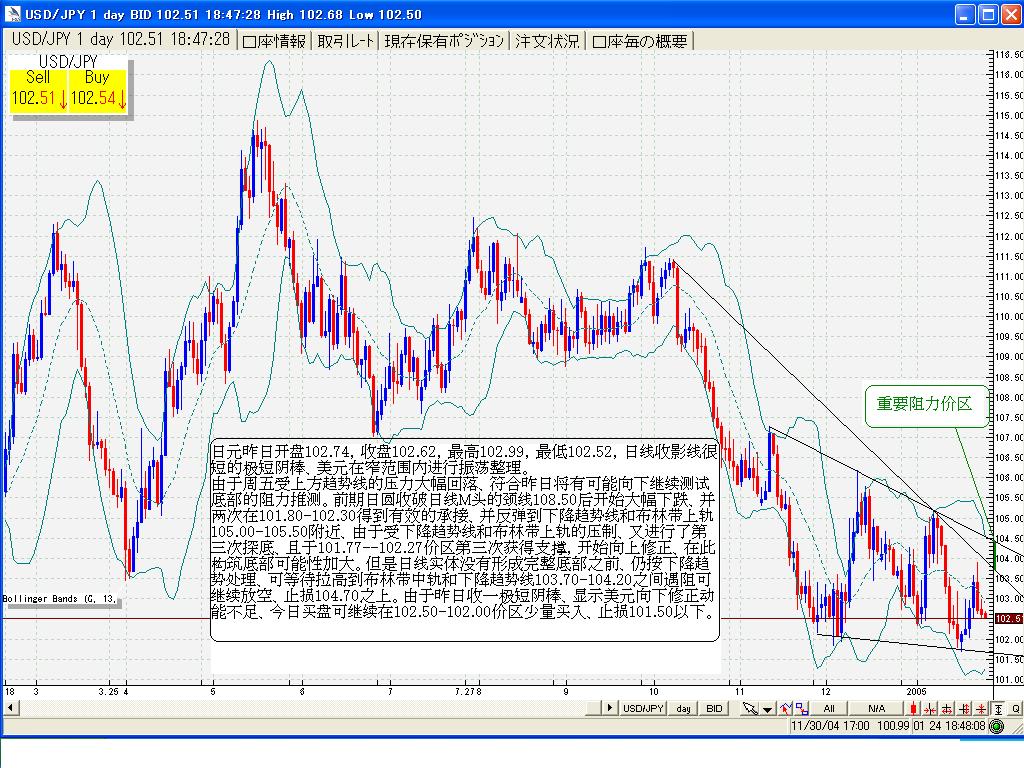
Task: Click the Buy 102.54 price box
Action: pos(98,89)
